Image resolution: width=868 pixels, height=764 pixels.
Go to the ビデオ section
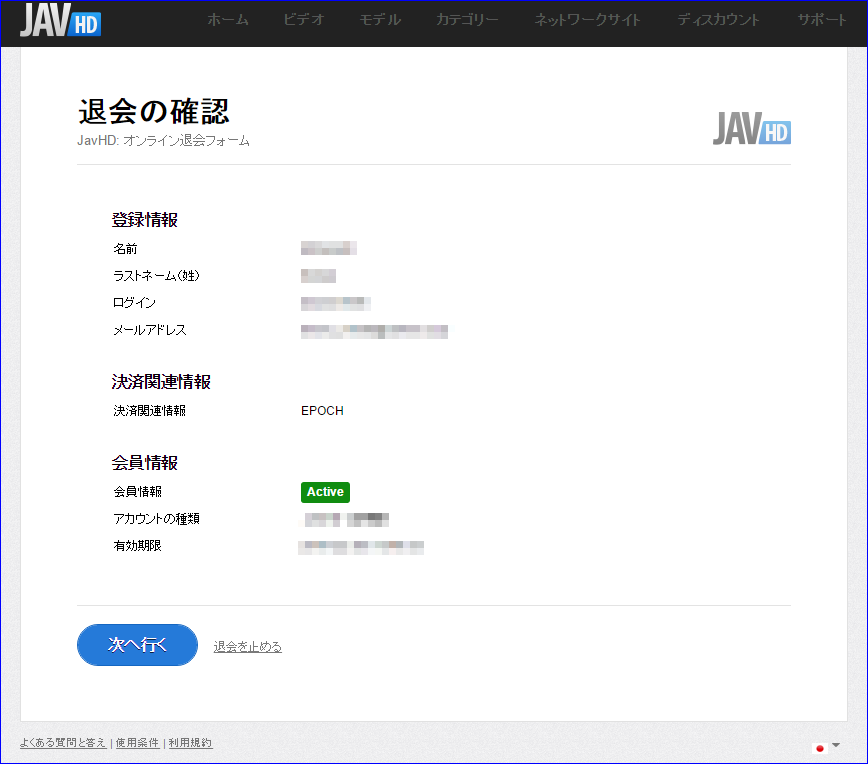point(304,20)
